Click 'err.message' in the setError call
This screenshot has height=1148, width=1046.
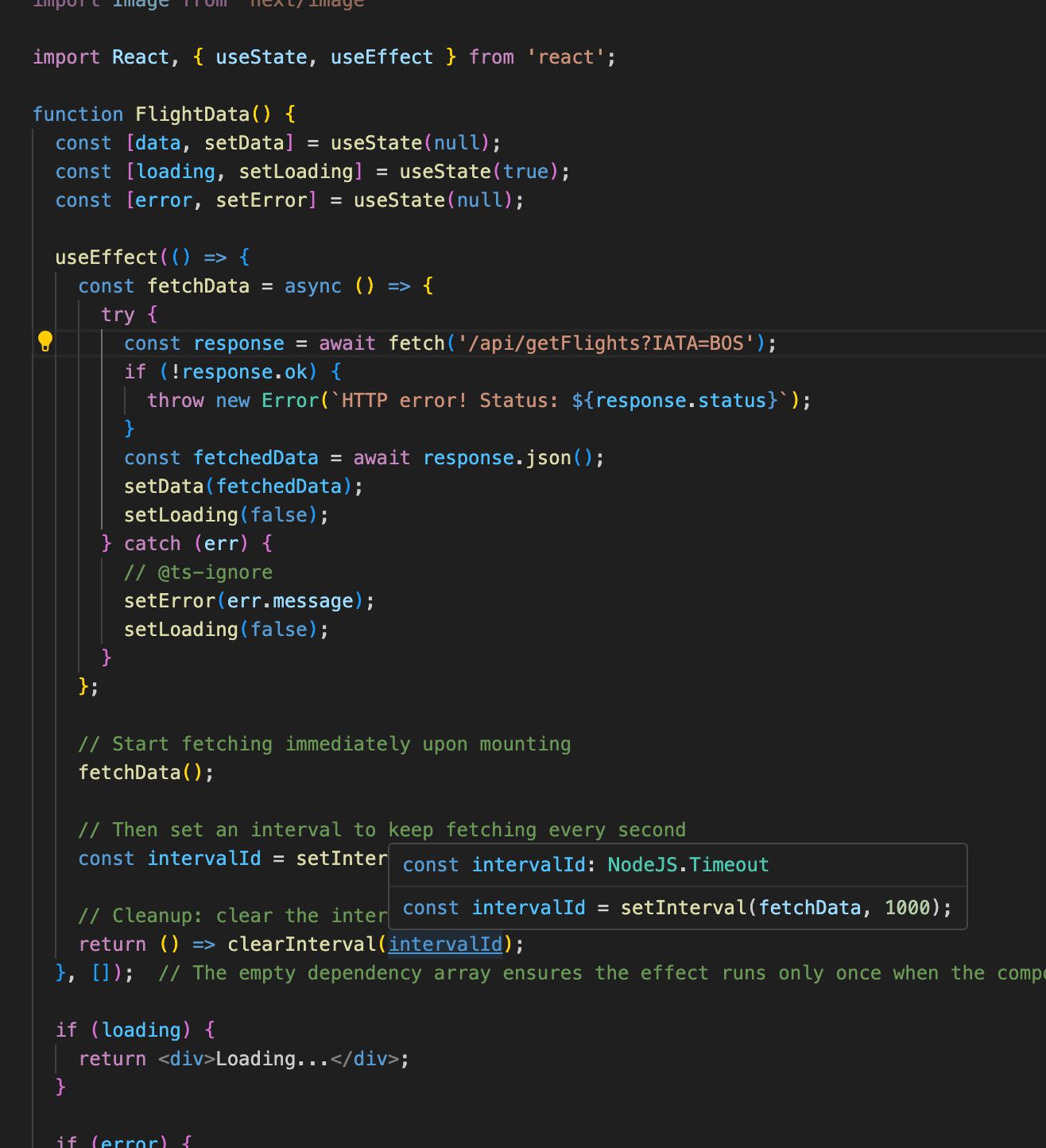pyautogui.click(x=289, y=600)
